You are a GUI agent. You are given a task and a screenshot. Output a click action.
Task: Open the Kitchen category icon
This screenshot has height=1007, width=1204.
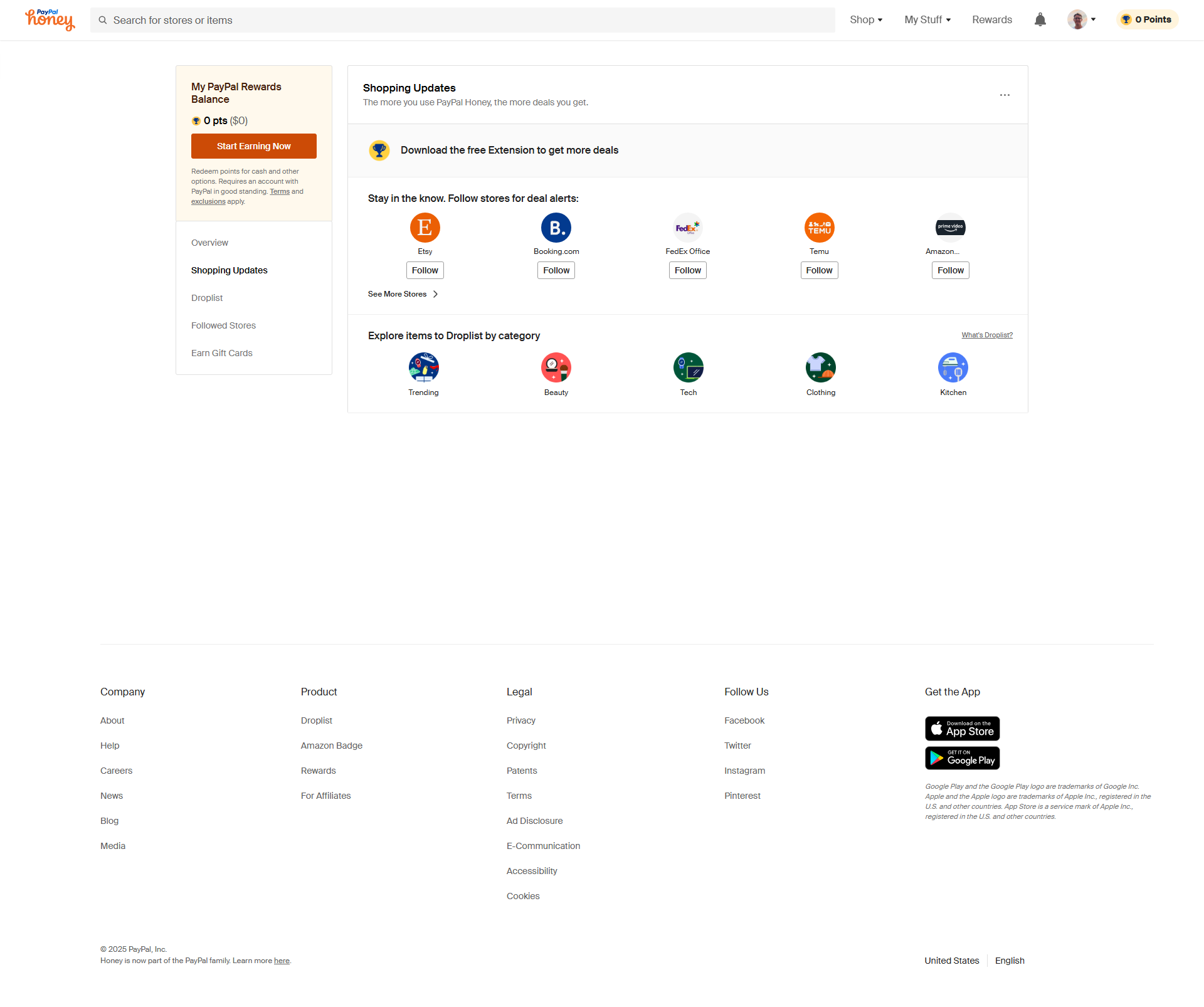(953, 367)
